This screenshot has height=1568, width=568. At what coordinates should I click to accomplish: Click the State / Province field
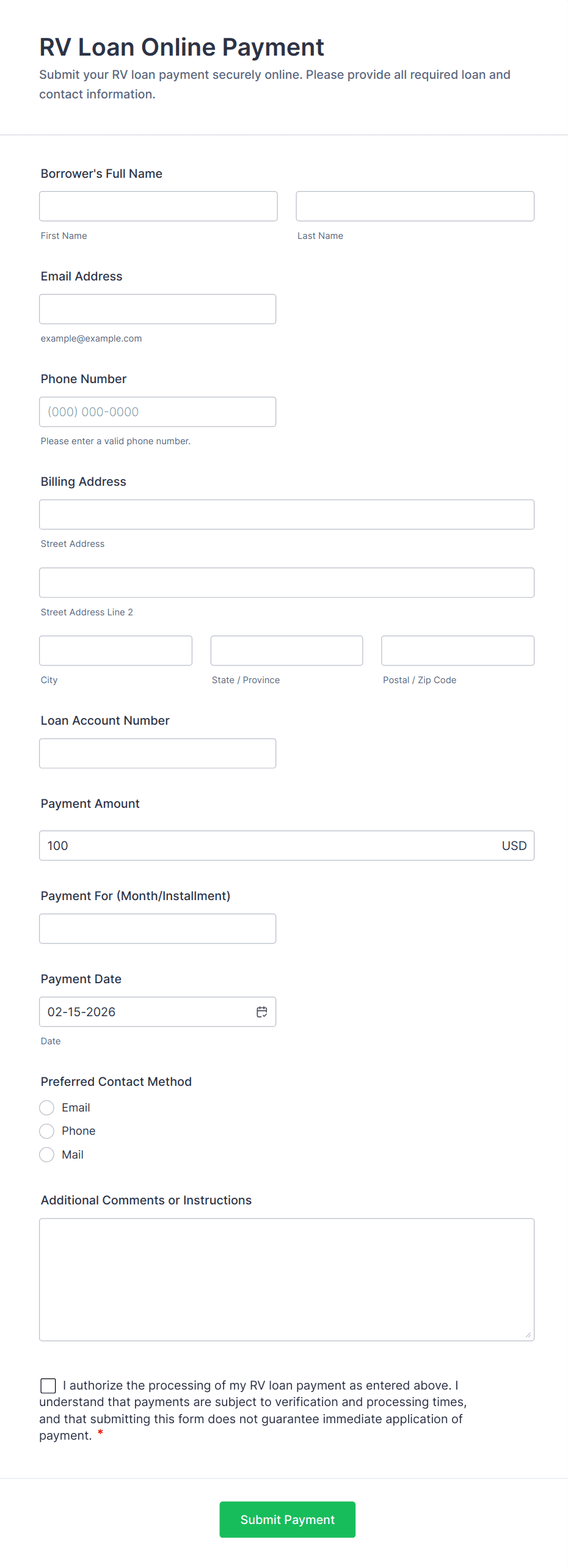click(286, 651)
